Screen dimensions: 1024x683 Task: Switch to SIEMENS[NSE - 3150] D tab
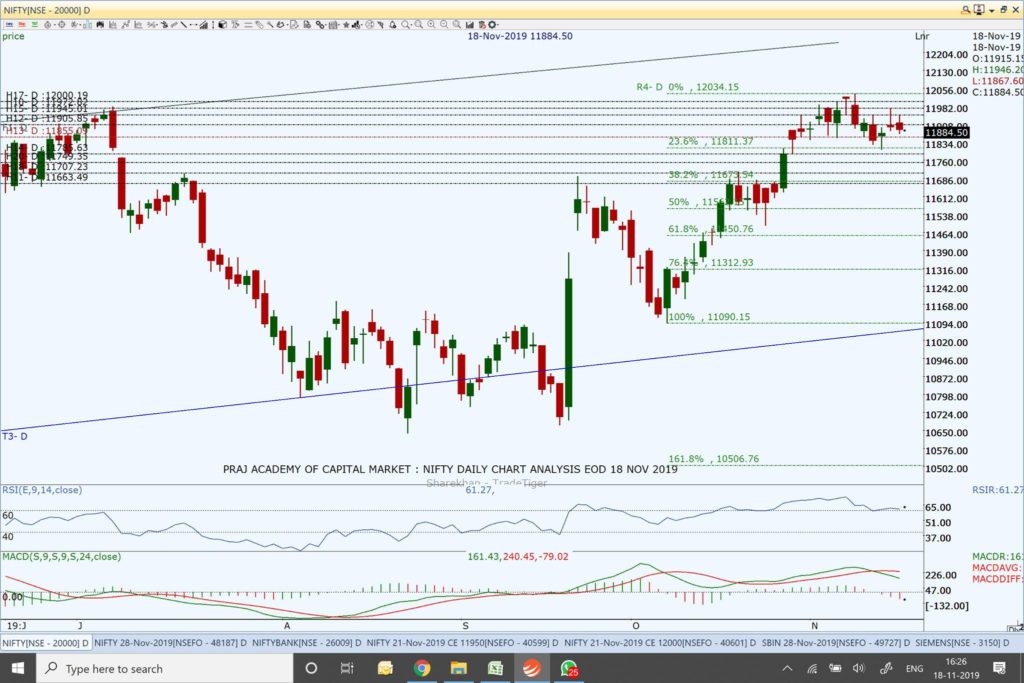pyautogui.click(x=963, y=643)
